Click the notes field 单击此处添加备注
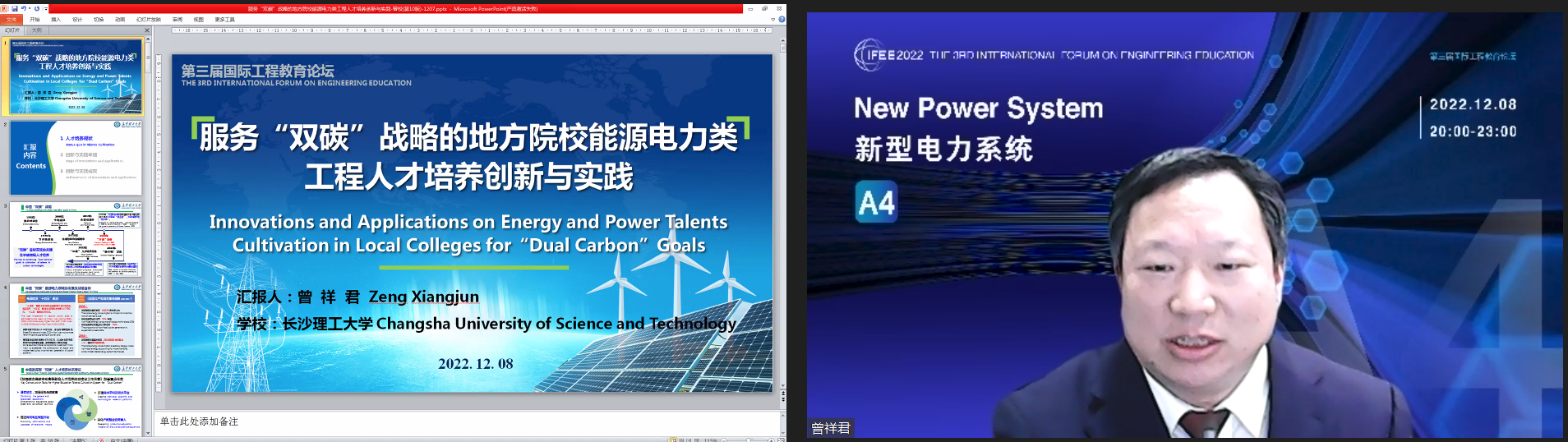Viewport: 1568px width, 442px height. point(199,421)
